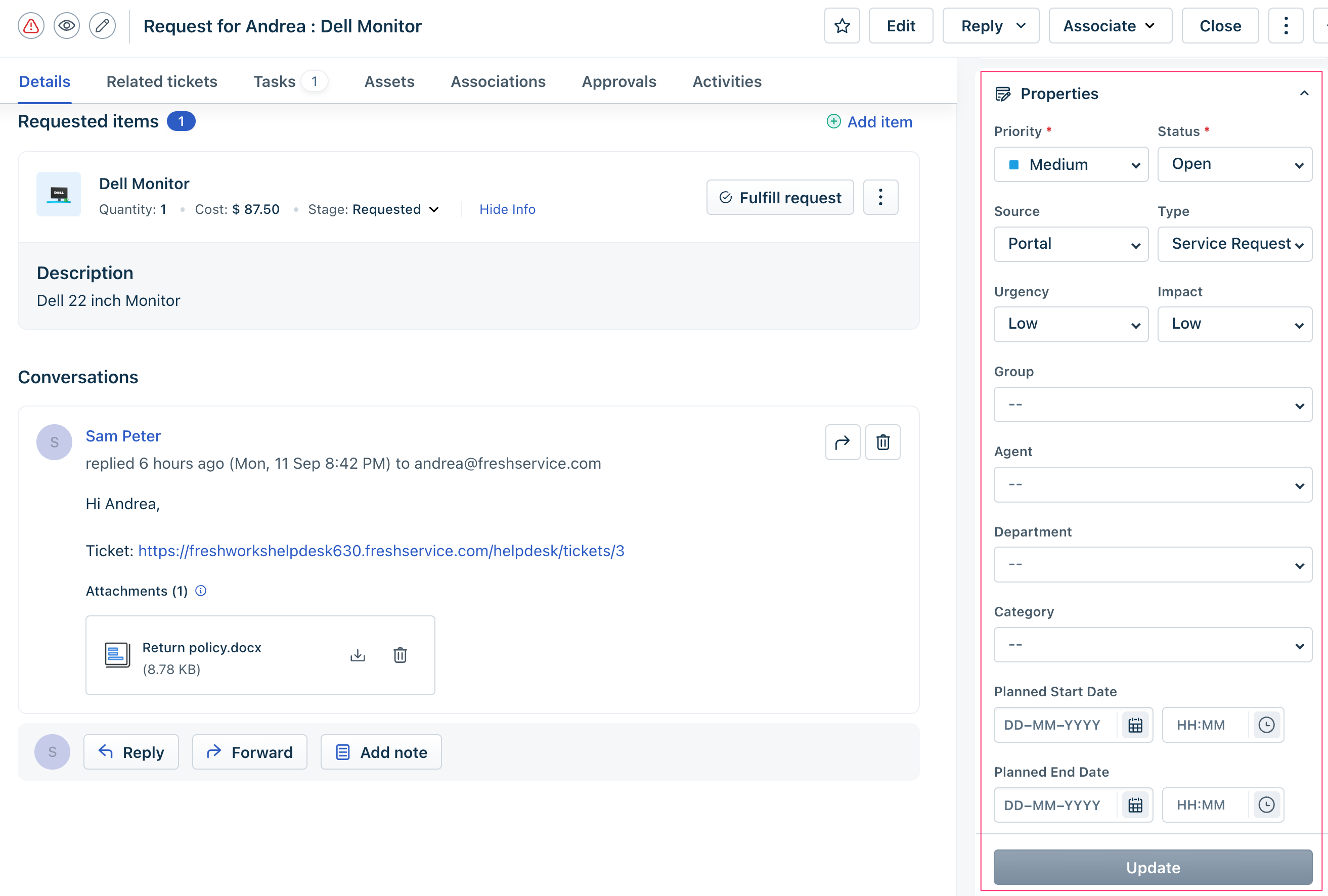Open the Related tickets tab

click(162, 82)
